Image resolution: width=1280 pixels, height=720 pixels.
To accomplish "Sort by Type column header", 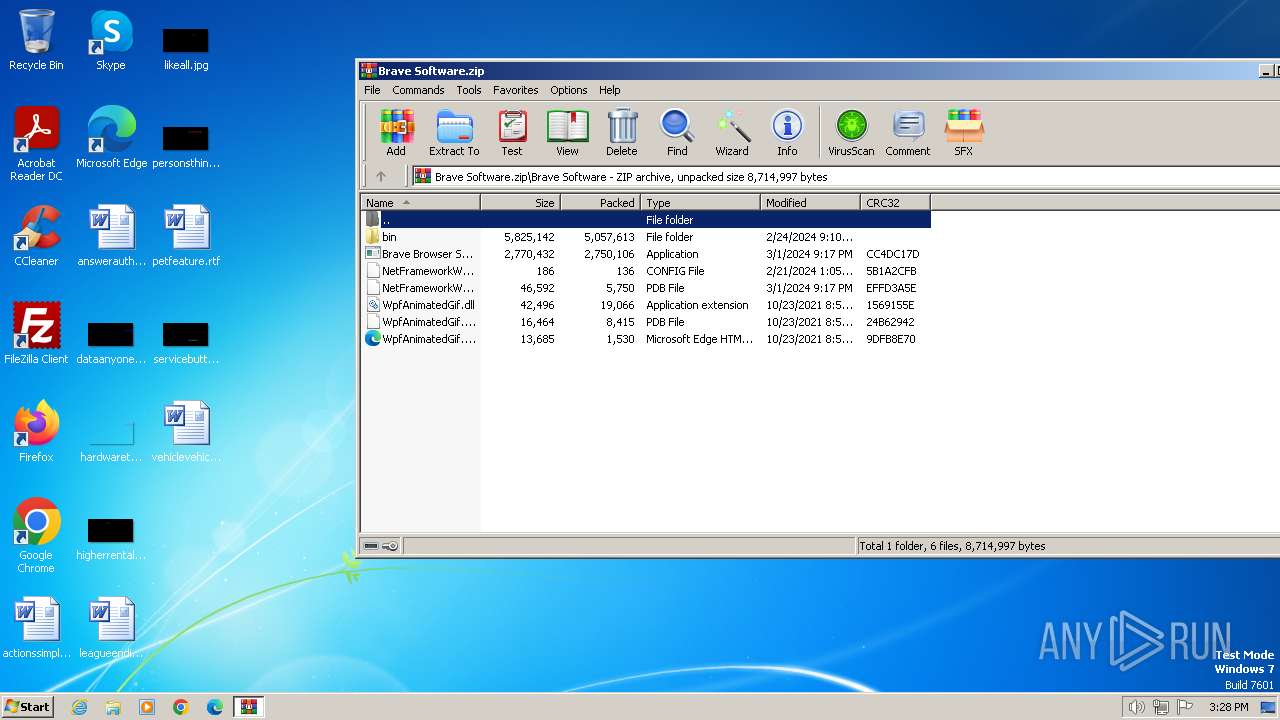I will [x=700, y=202].
